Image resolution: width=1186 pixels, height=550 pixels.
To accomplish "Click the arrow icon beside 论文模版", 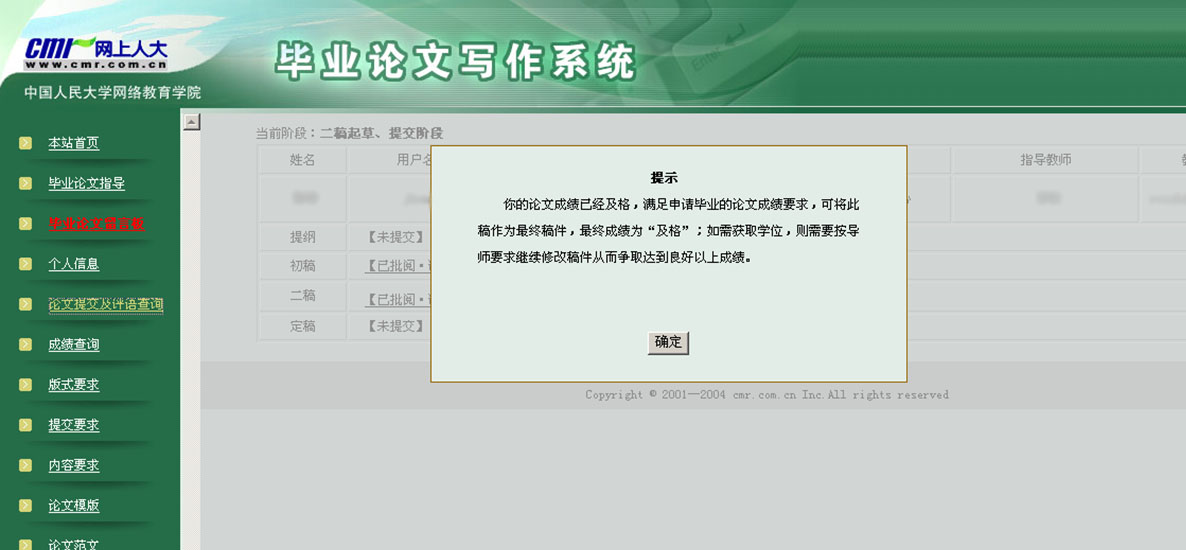I will tap(25, 506).
